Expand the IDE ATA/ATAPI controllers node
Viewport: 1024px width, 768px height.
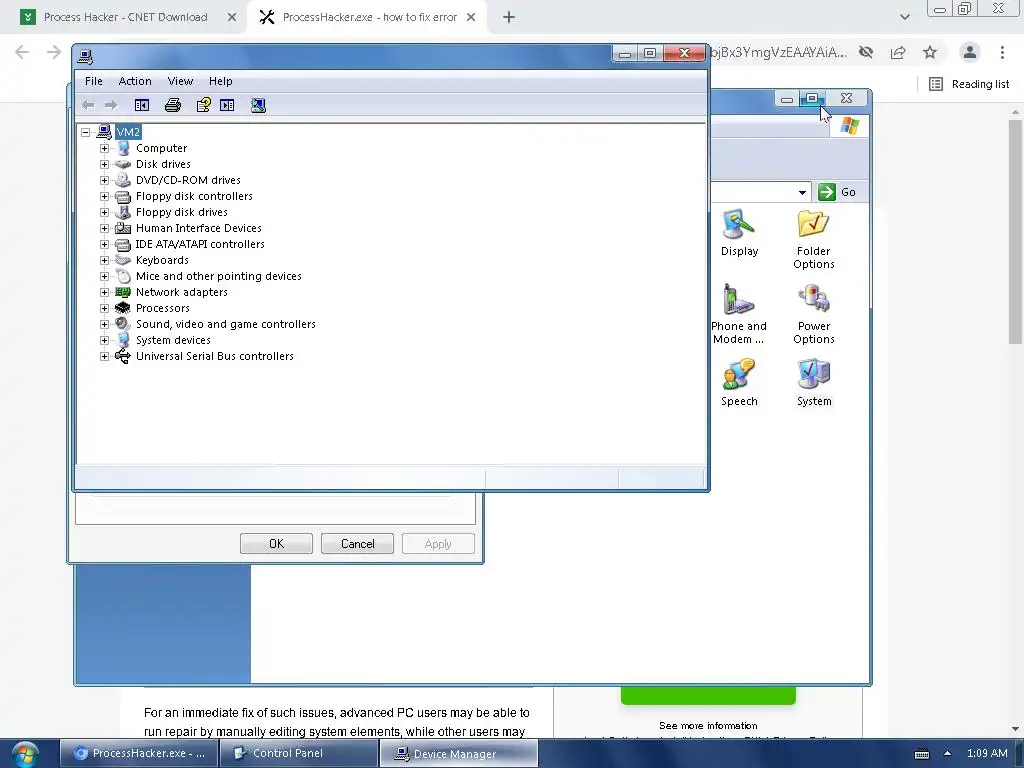[x=104, y=244]
